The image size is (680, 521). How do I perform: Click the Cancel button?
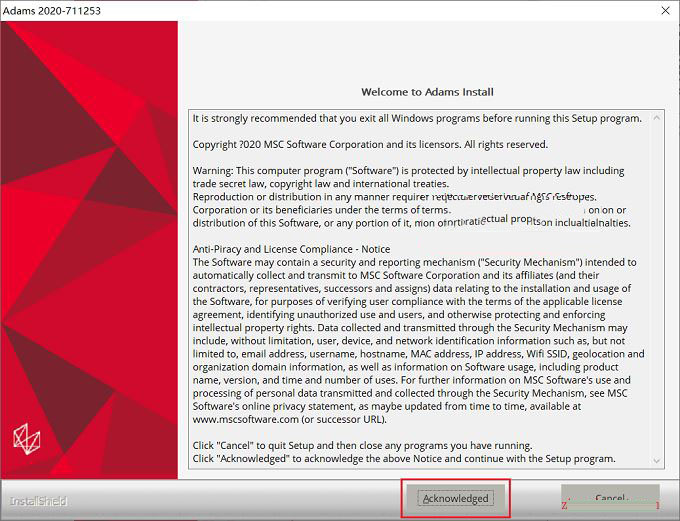point(611,498)
